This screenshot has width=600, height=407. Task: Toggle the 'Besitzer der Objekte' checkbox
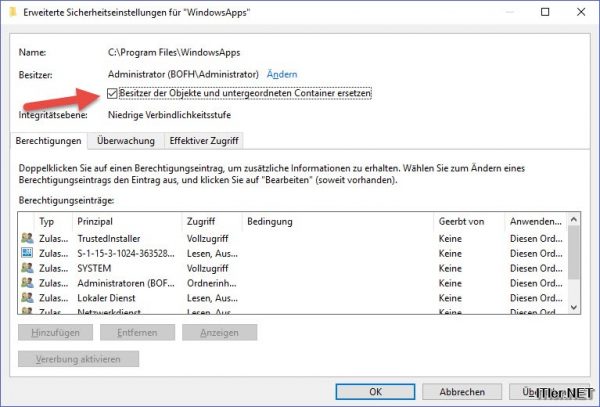coord(112,93)
